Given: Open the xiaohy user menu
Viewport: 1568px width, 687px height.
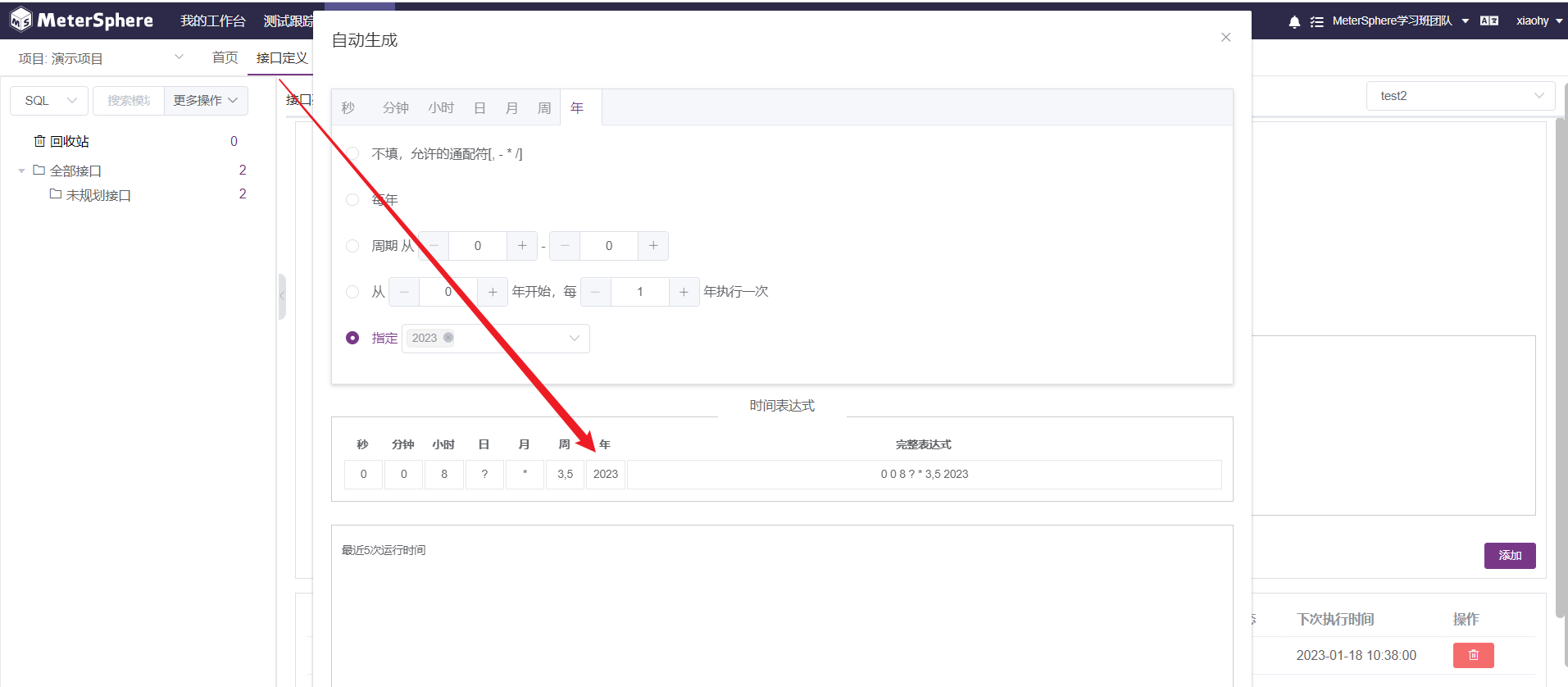Looking at the screenshot, I should (1539, 21).
